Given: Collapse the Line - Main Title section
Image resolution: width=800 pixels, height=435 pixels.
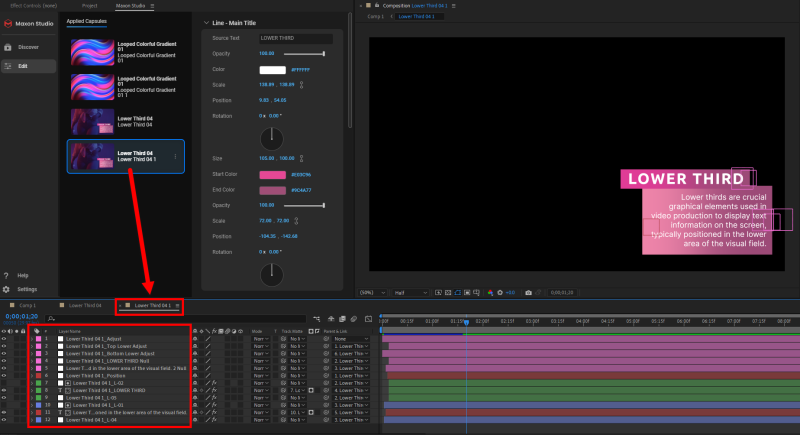Looking at the screenshot, I should pyautogui.click(x=206, y=22).
